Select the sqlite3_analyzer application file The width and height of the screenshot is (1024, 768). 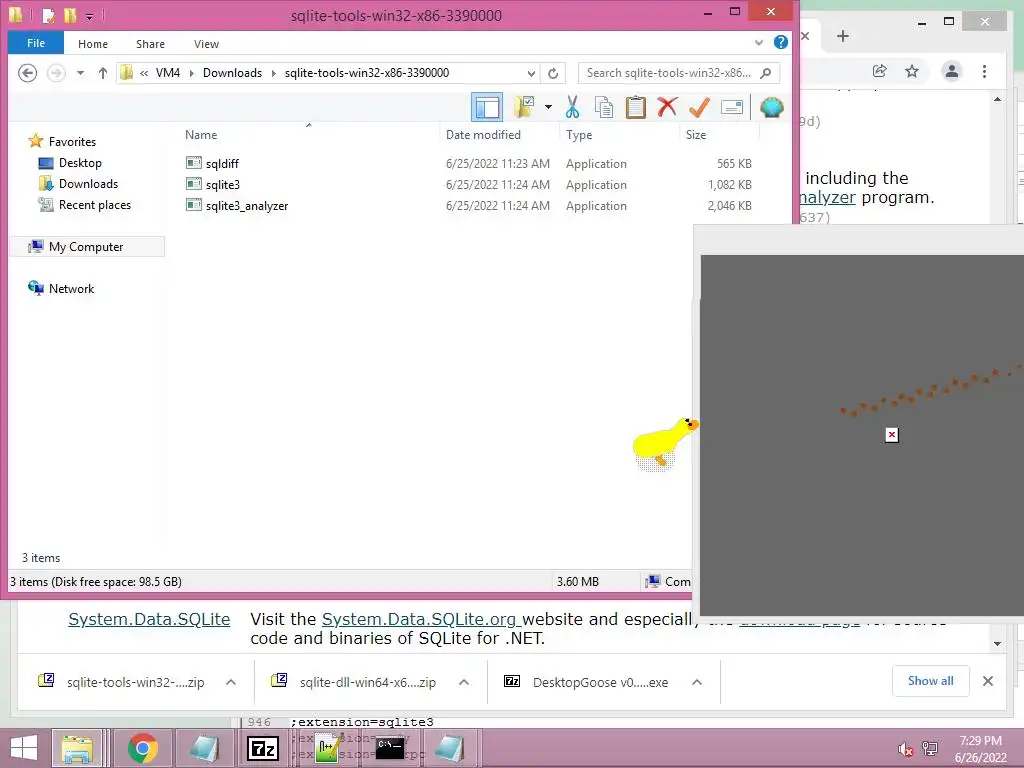(x=247, y=205)
